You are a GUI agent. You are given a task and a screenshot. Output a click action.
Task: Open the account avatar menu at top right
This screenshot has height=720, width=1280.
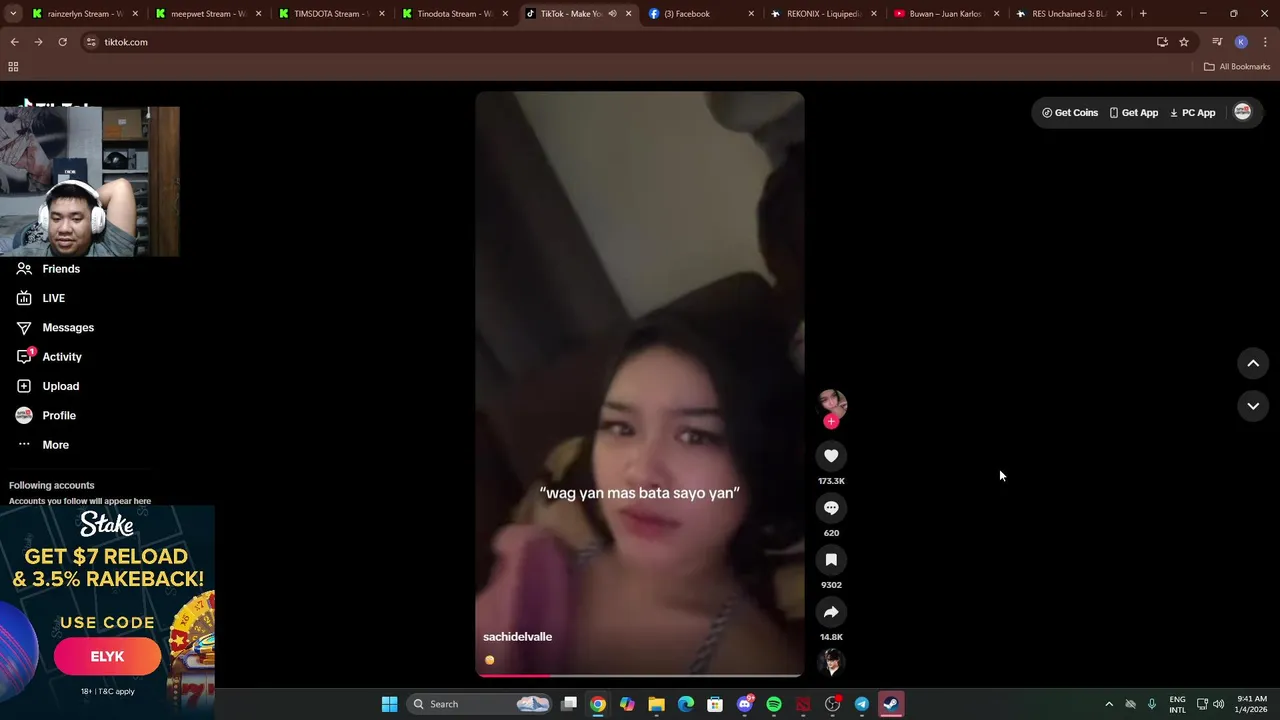(1243, 112)
